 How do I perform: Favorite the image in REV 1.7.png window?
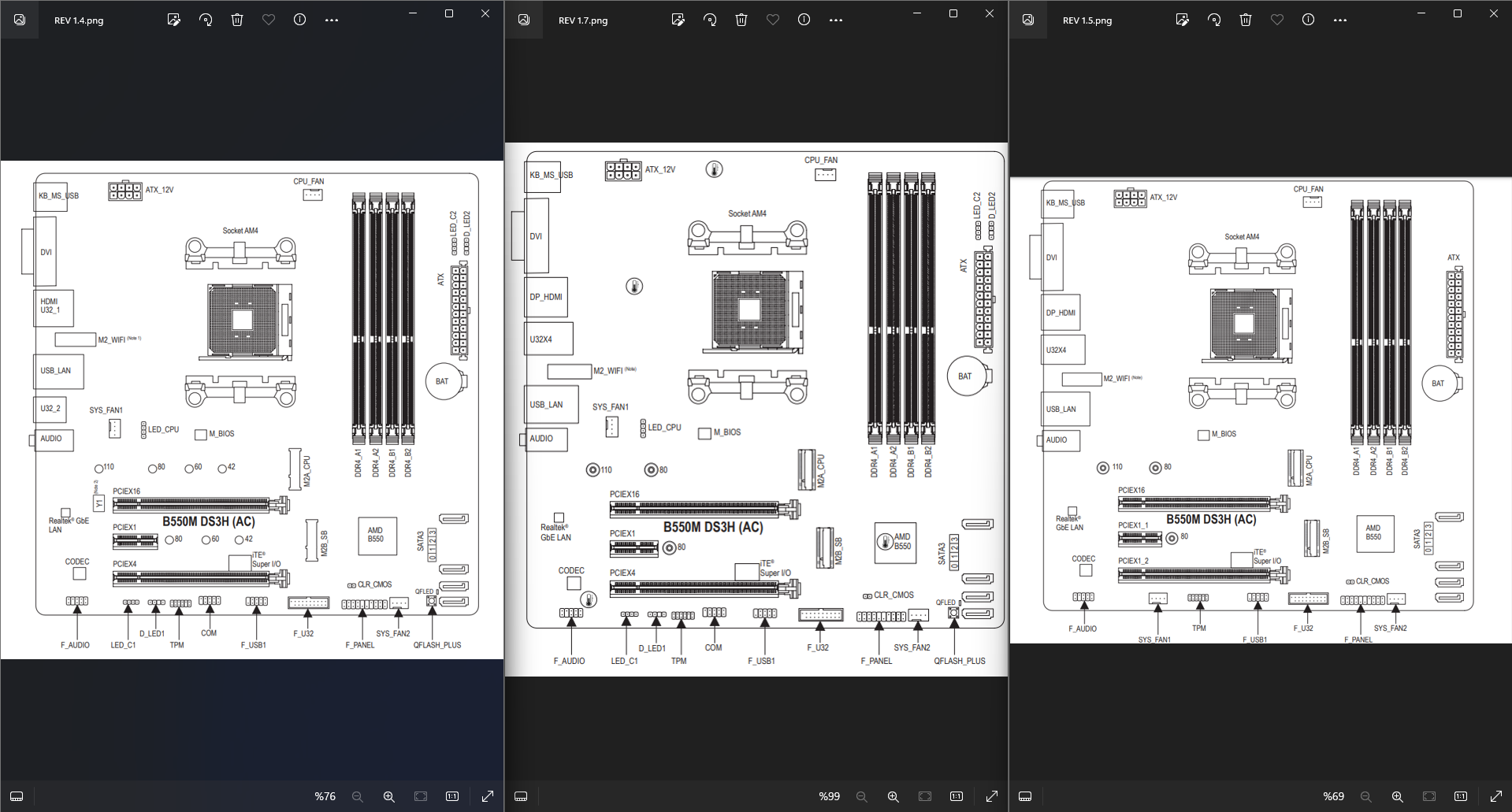pos(773,20)
